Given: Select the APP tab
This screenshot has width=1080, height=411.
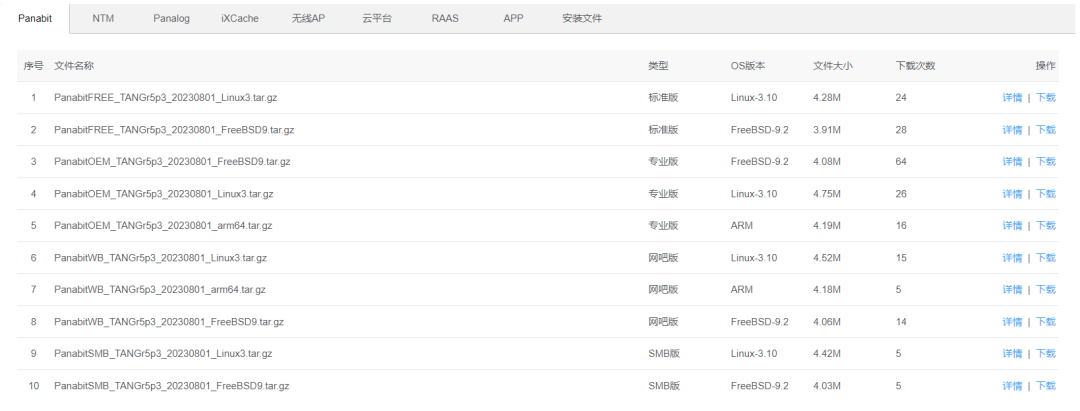Looking at the screenshot, I should point(513,19).
